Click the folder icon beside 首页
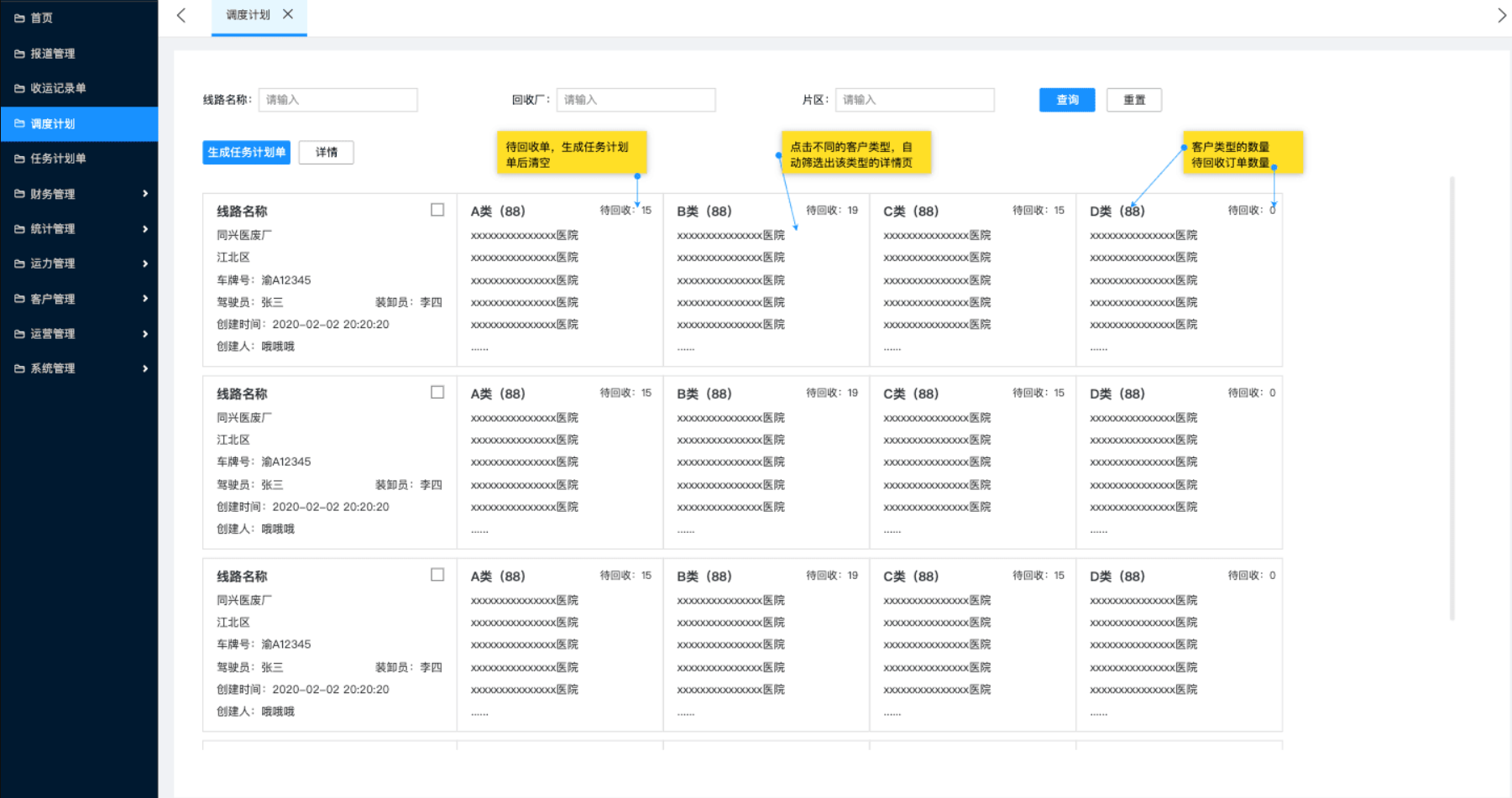1512x798 pixels. click(19, 18)
